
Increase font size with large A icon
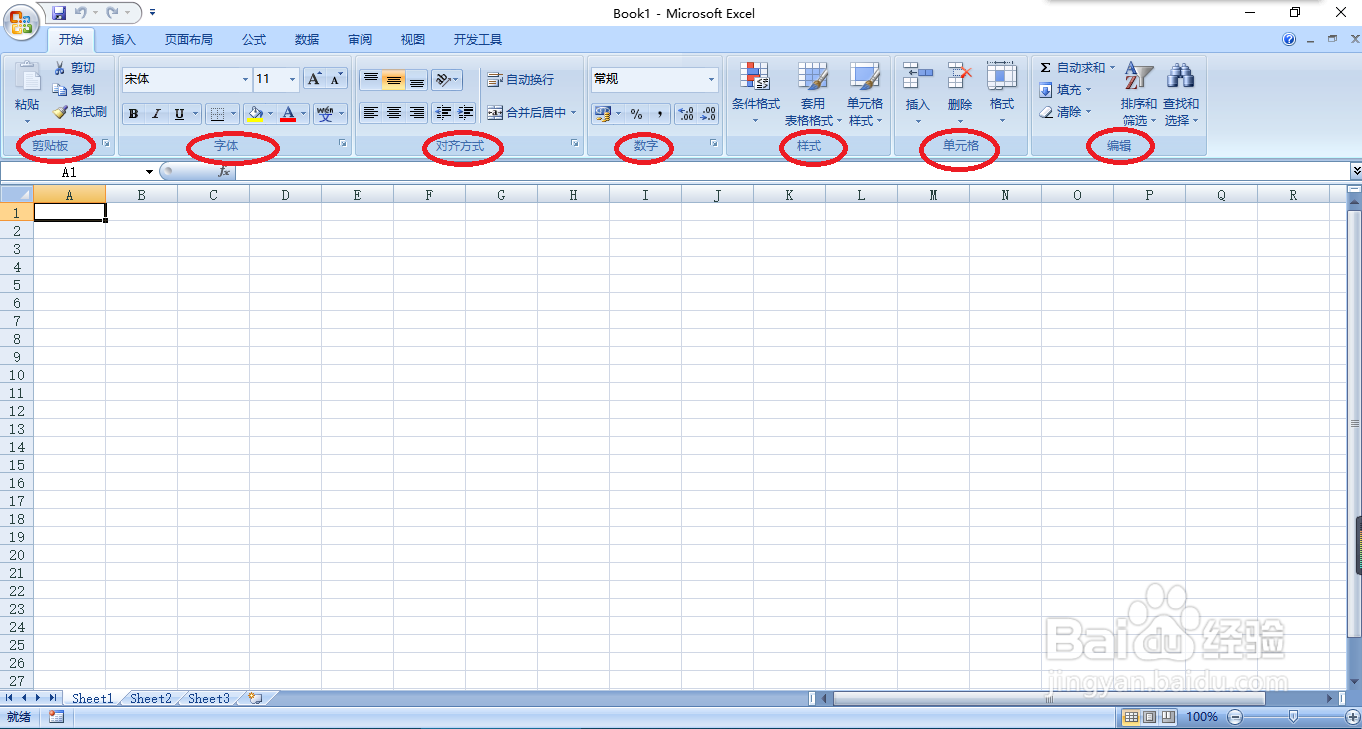click(x=314, y=79)
